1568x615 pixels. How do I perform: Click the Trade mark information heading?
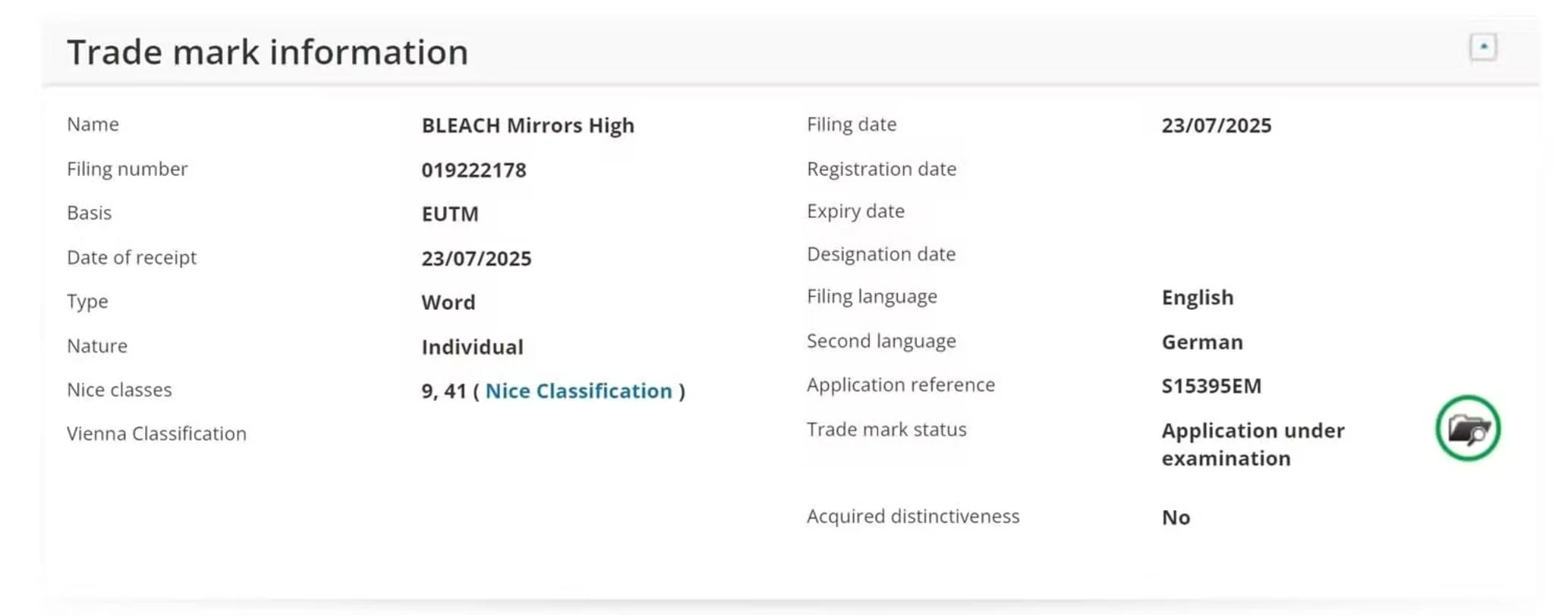tap(267, 52)
